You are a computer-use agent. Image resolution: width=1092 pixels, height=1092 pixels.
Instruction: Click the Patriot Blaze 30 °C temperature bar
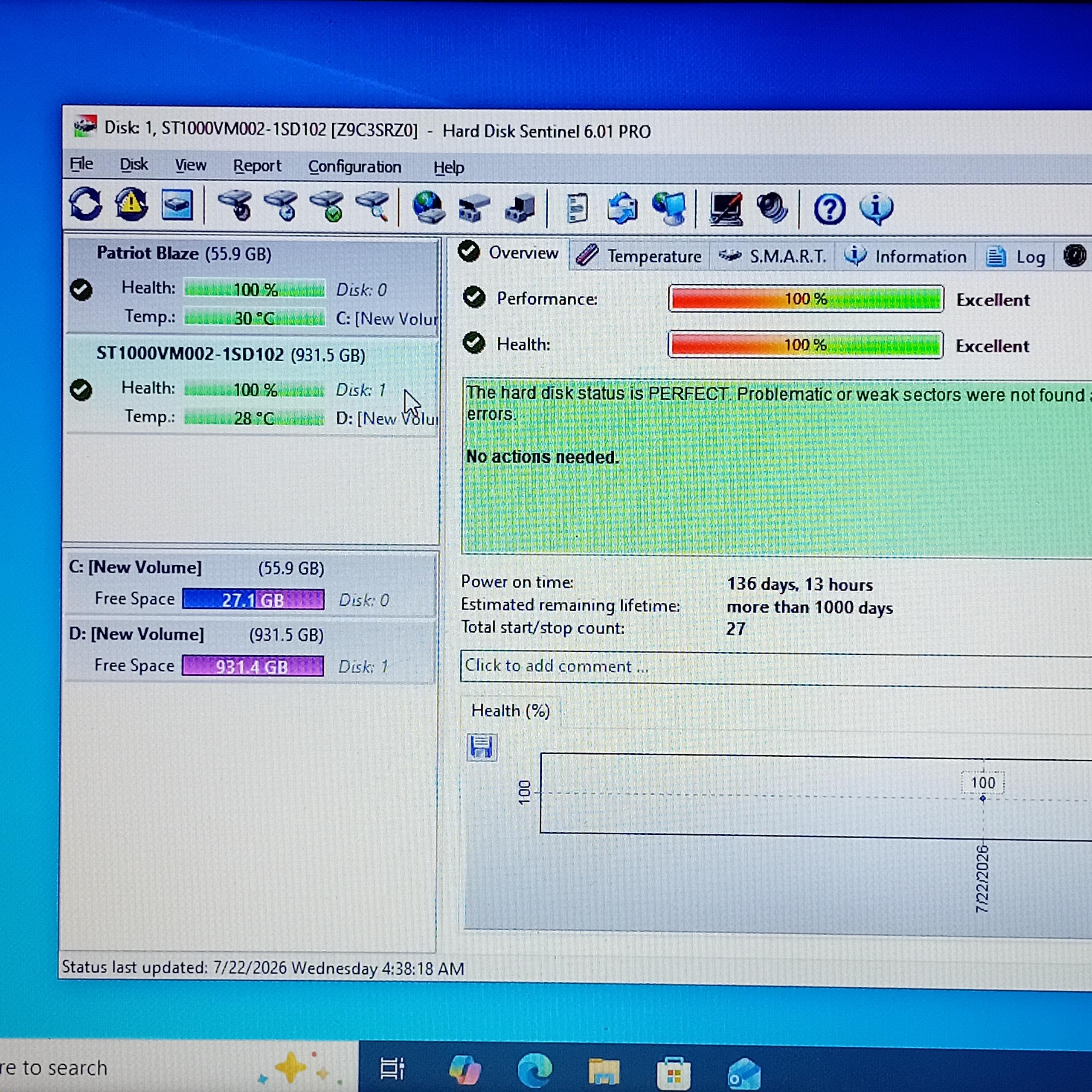click(x=254, y=318)
